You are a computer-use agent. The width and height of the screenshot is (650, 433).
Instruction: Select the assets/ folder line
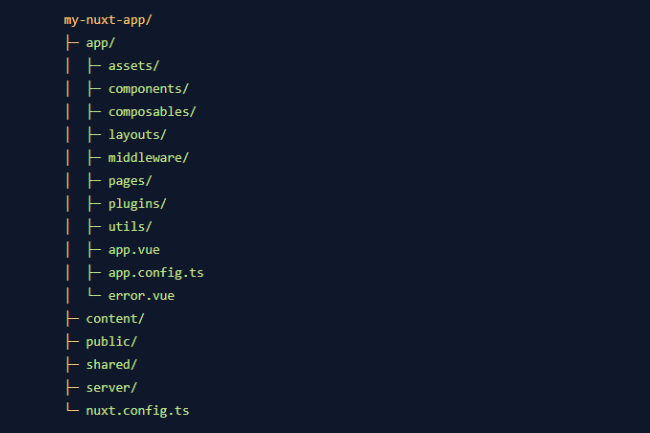click(x=133, y=66)
